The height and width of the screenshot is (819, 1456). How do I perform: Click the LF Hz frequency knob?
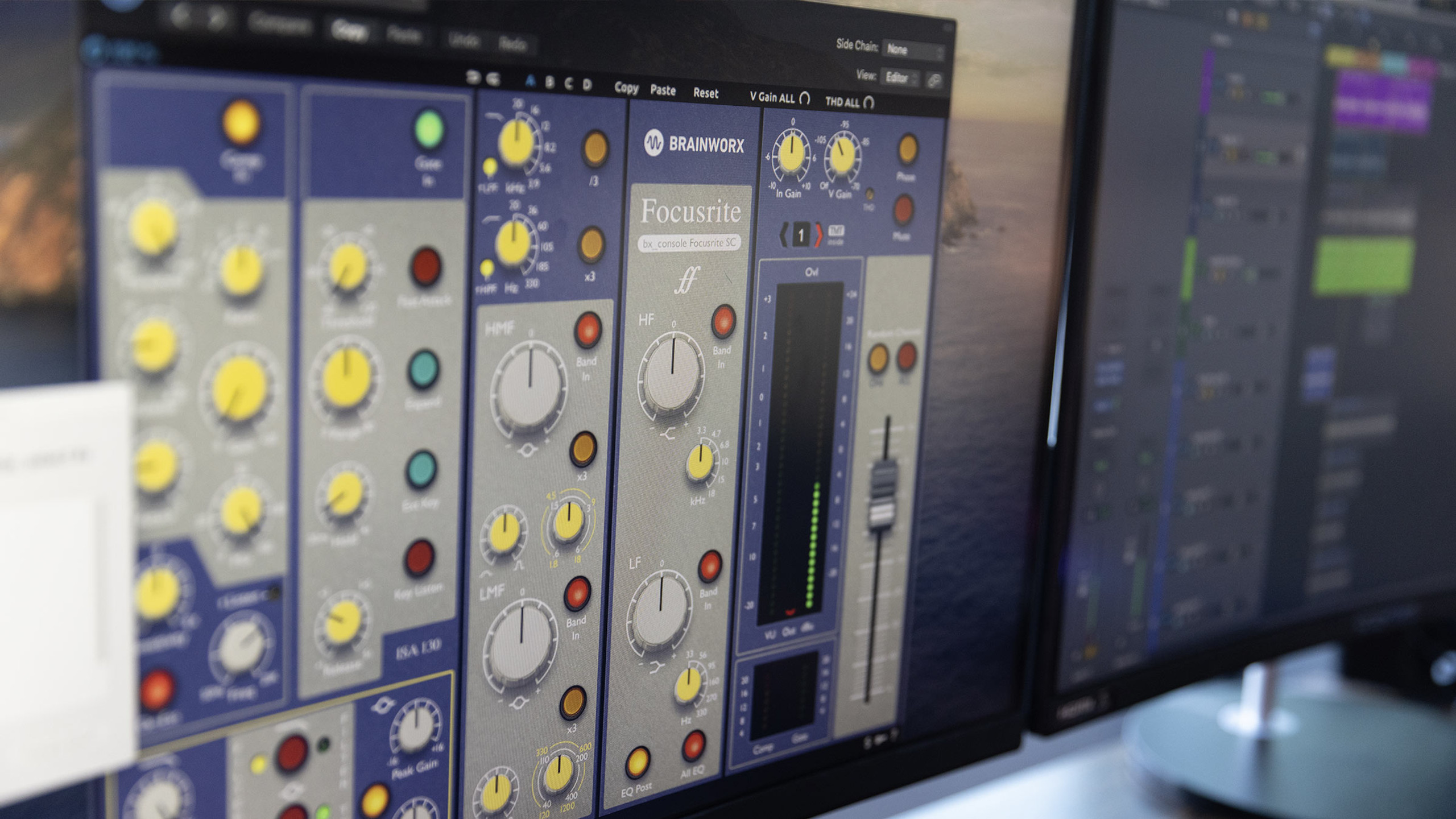coord(688,685)
